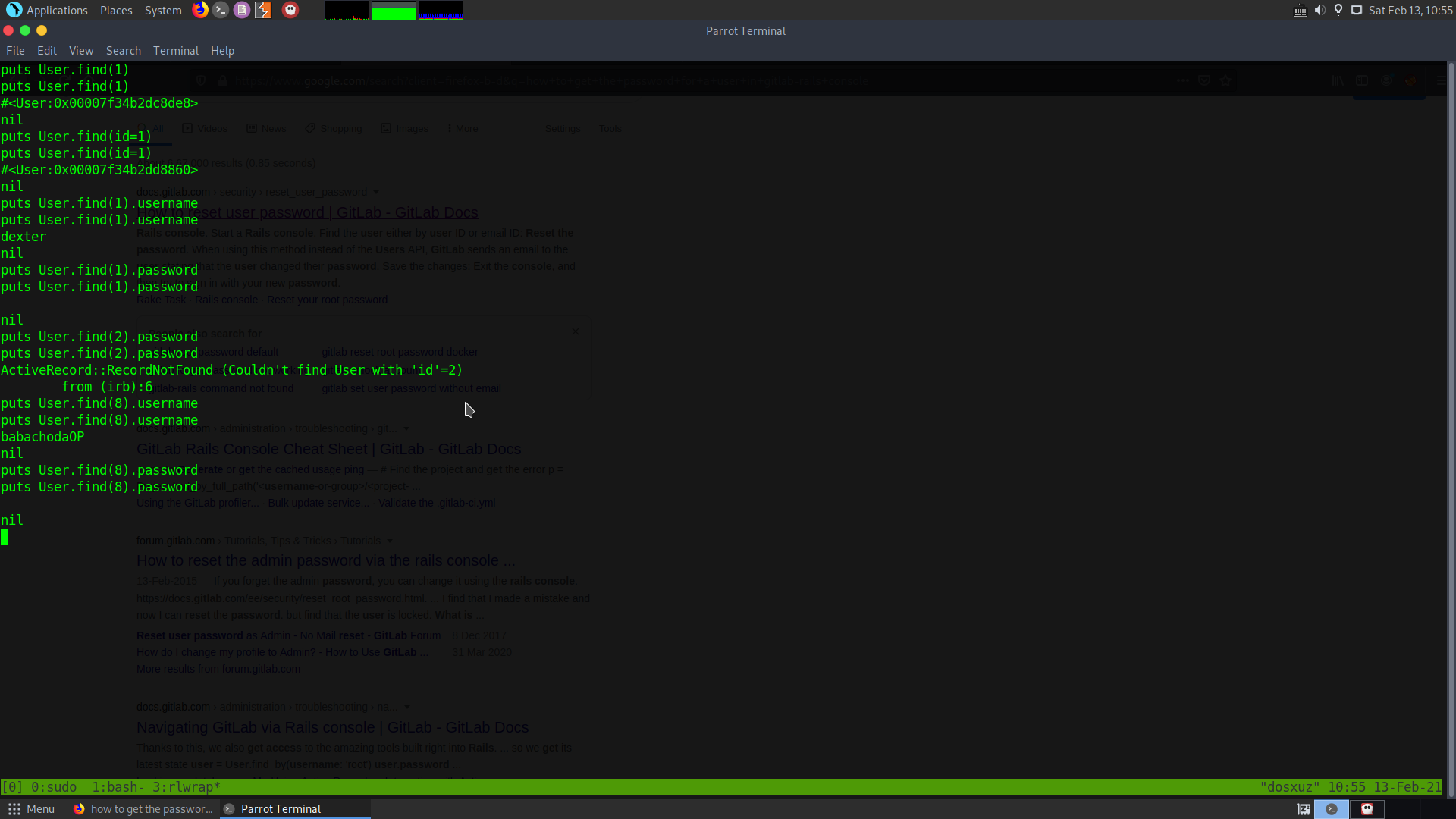Click the purple text editor launcher icon
Screen dimensions: 1456x819
pyautogui.click(x=242, y=10)
